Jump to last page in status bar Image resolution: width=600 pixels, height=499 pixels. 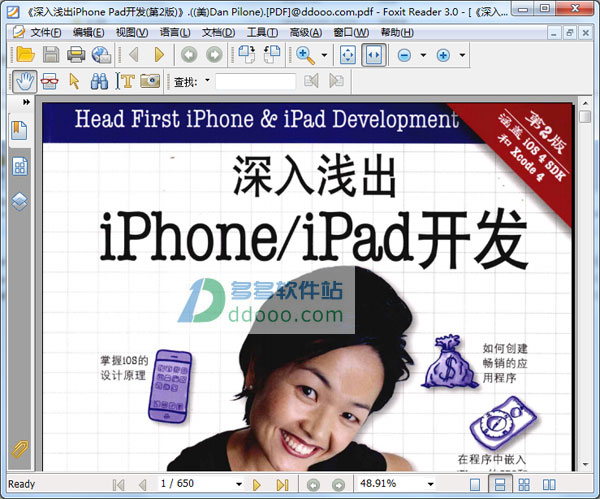tap(282, 485)
